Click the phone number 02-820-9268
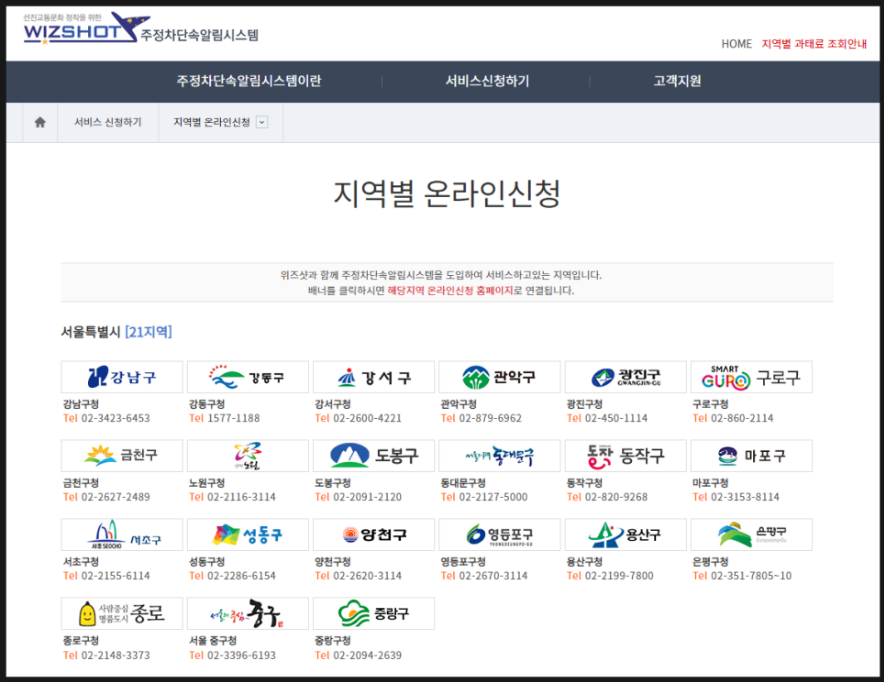 pos(616,497)
